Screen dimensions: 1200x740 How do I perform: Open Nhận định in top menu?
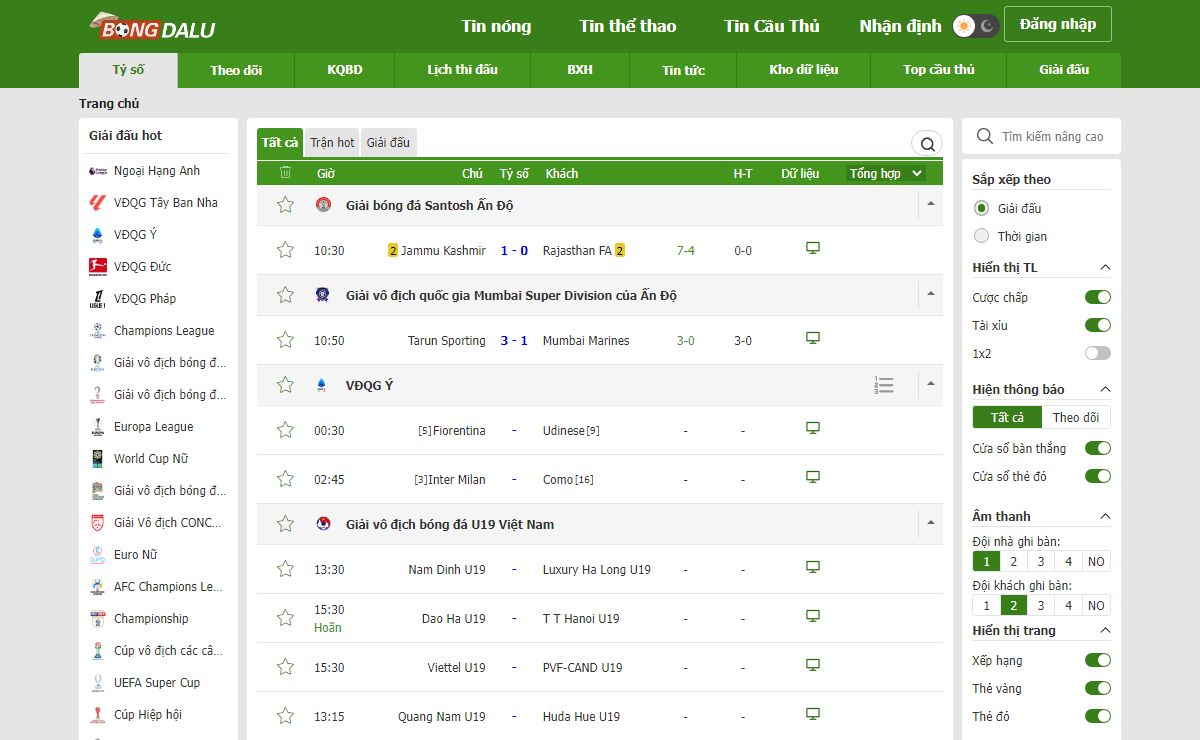coord(900,26)
